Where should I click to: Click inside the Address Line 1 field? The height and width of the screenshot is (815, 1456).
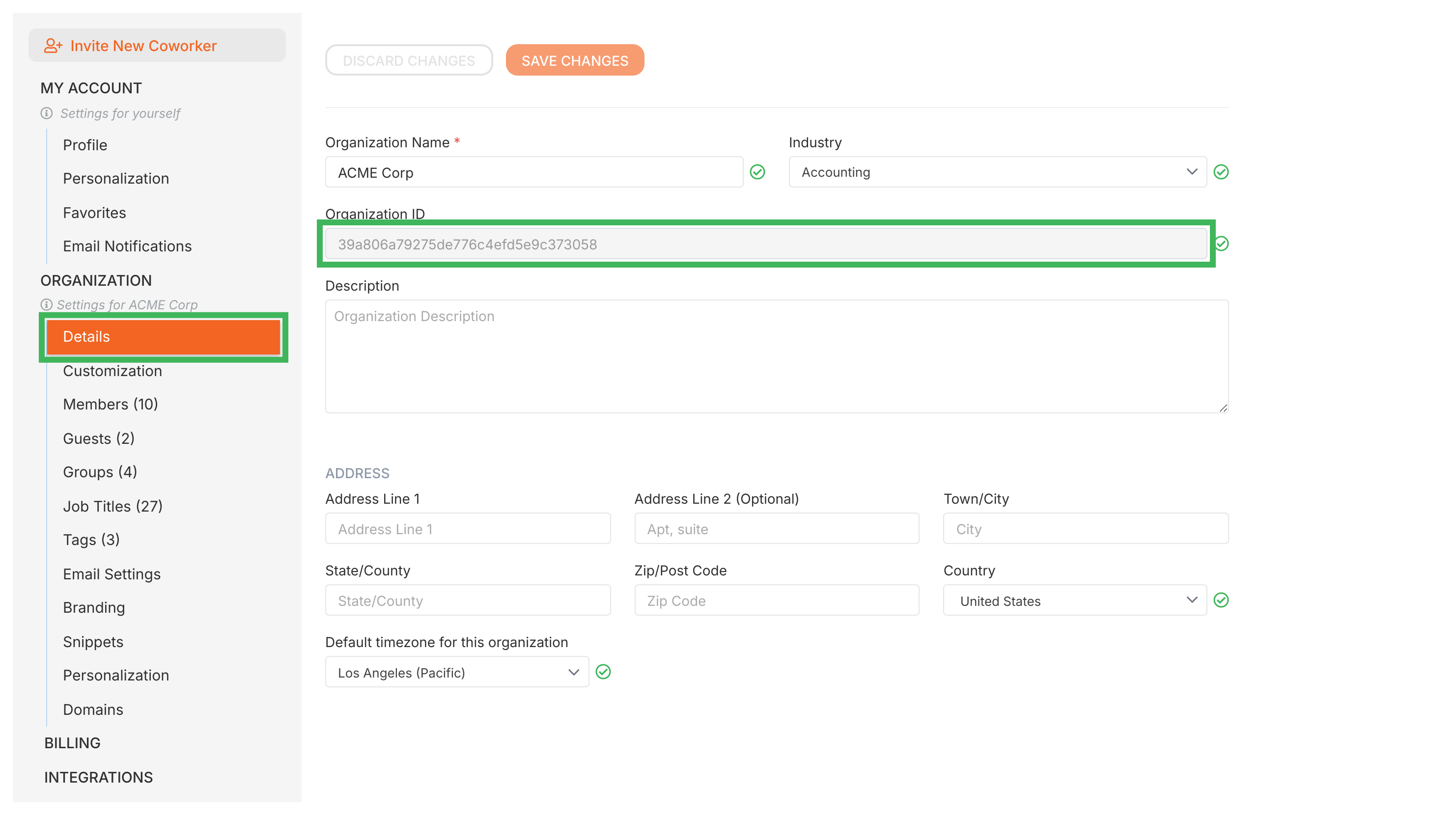(468, 529)
